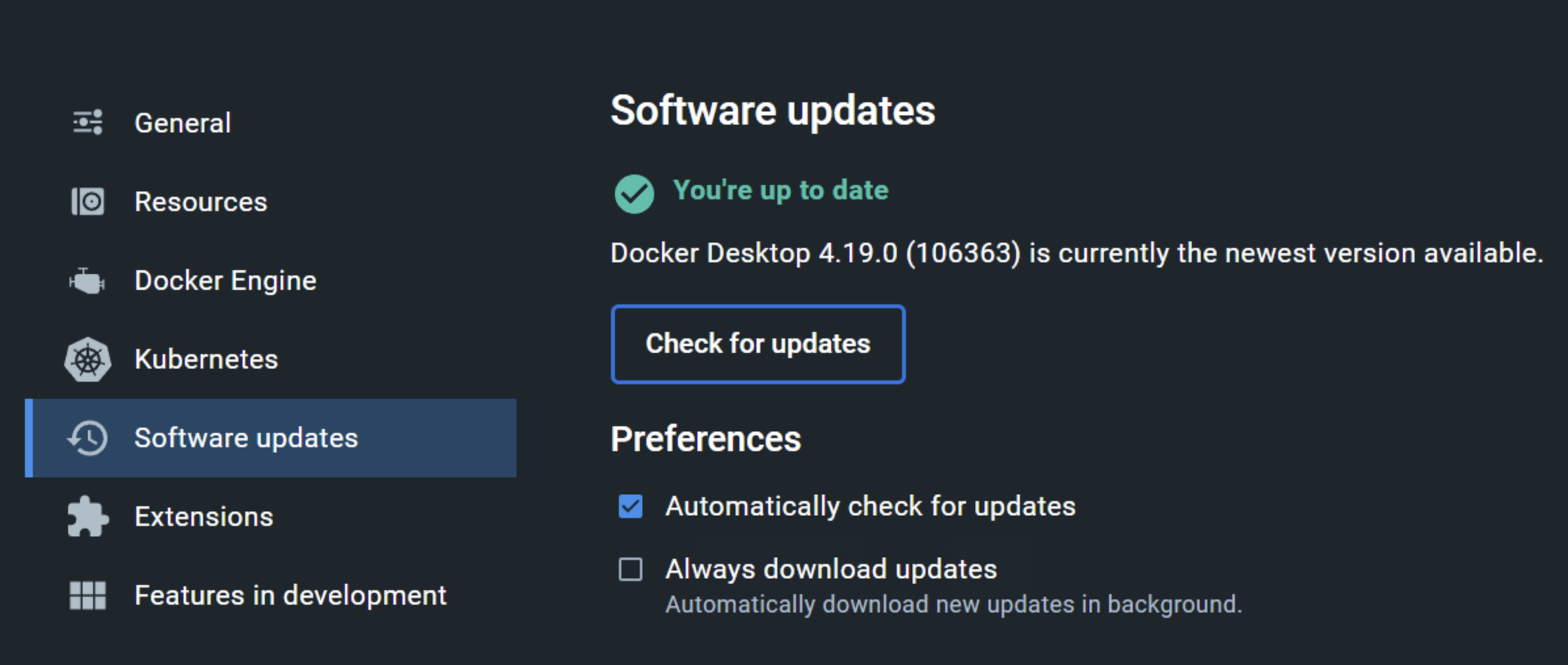
Task: Click the Kubernetes wheel icon
Action: click(88, 359)
